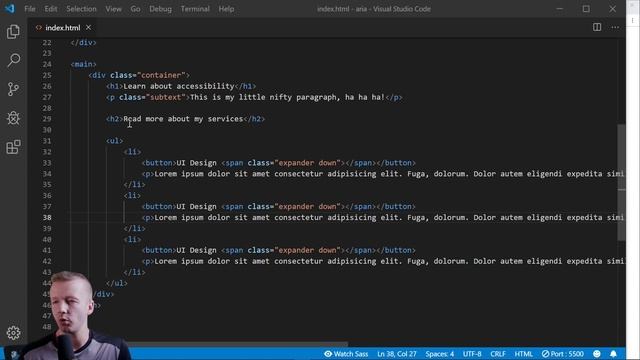Click the feedback smiley in the status bar

pos(597,354)
